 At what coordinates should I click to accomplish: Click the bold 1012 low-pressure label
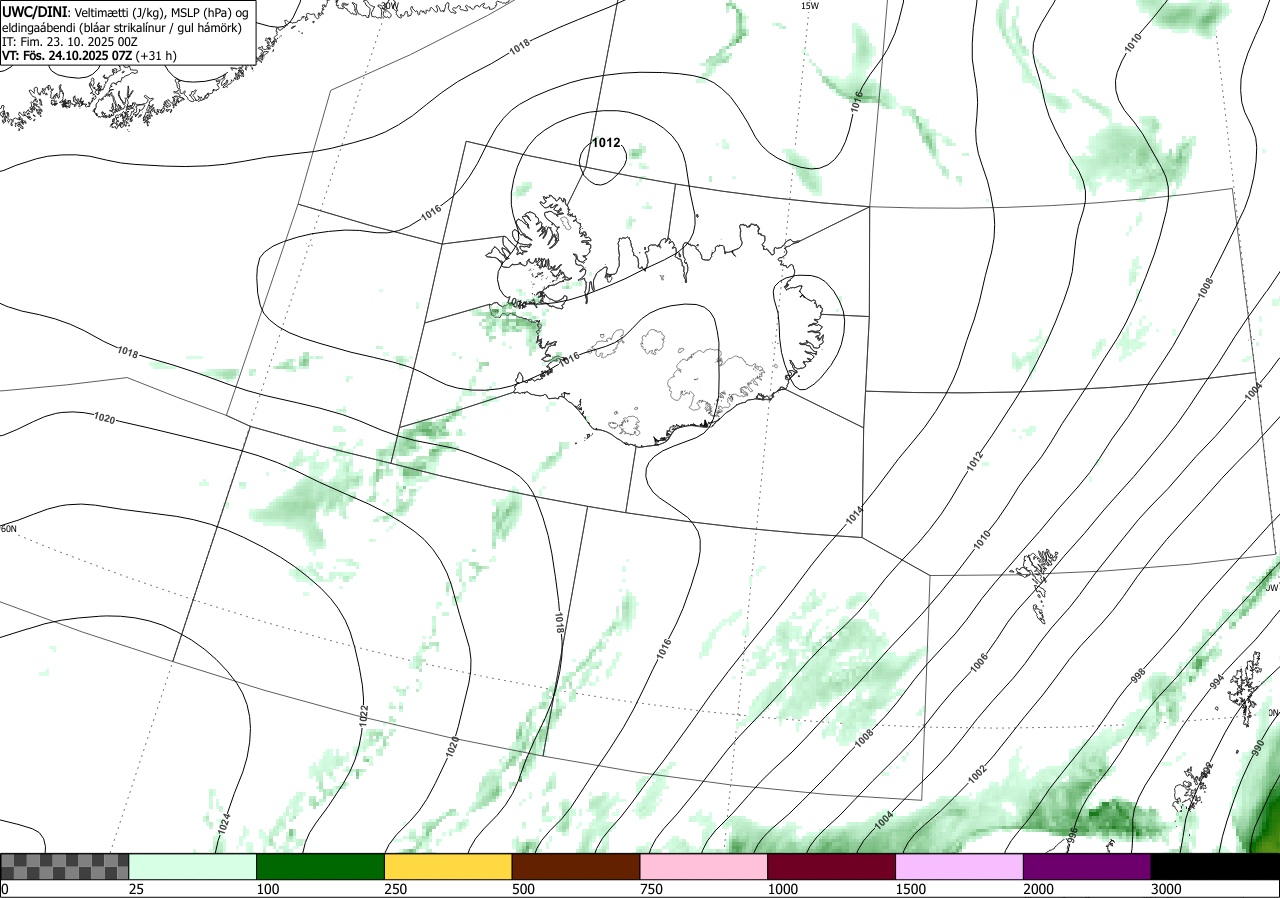coord(607,143)
